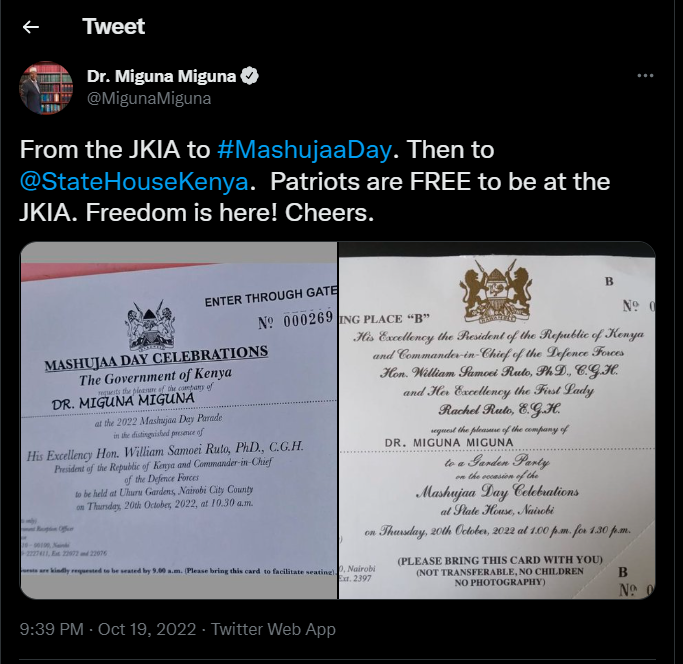Click the tweet body text

(x=314, y=181)
